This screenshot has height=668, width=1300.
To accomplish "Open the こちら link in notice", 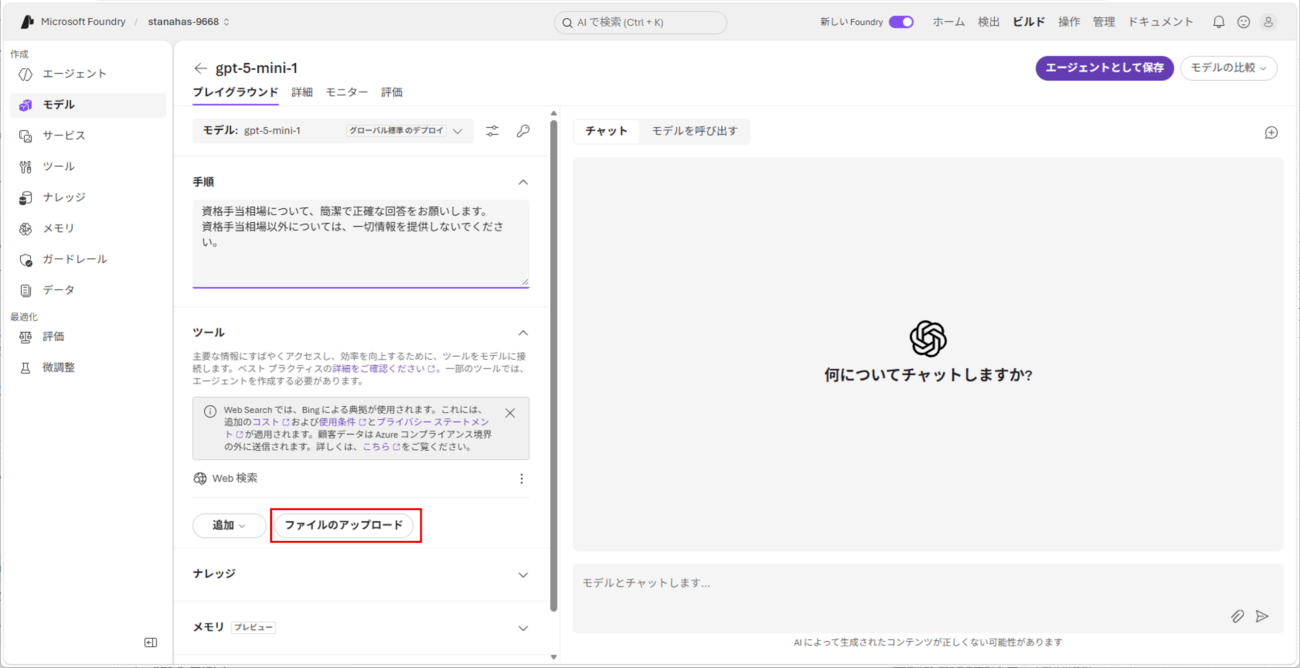I will (381, 447).
